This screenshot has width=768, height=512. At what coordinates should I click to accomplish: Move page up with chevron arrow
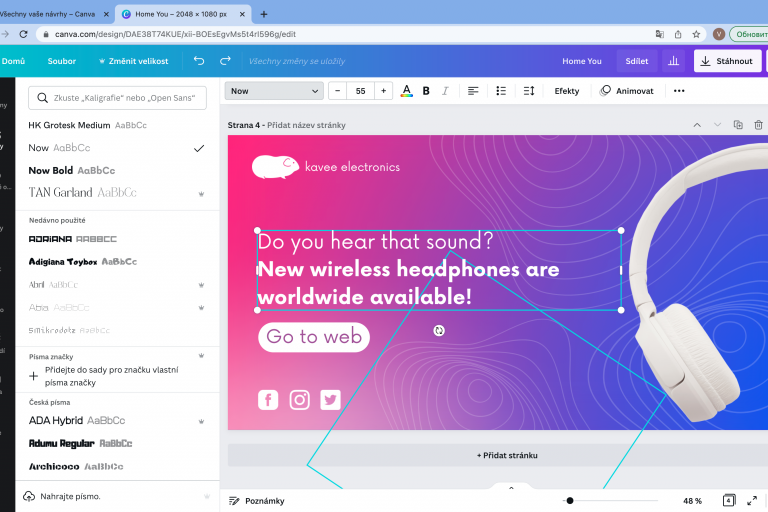tap(697, 125)
